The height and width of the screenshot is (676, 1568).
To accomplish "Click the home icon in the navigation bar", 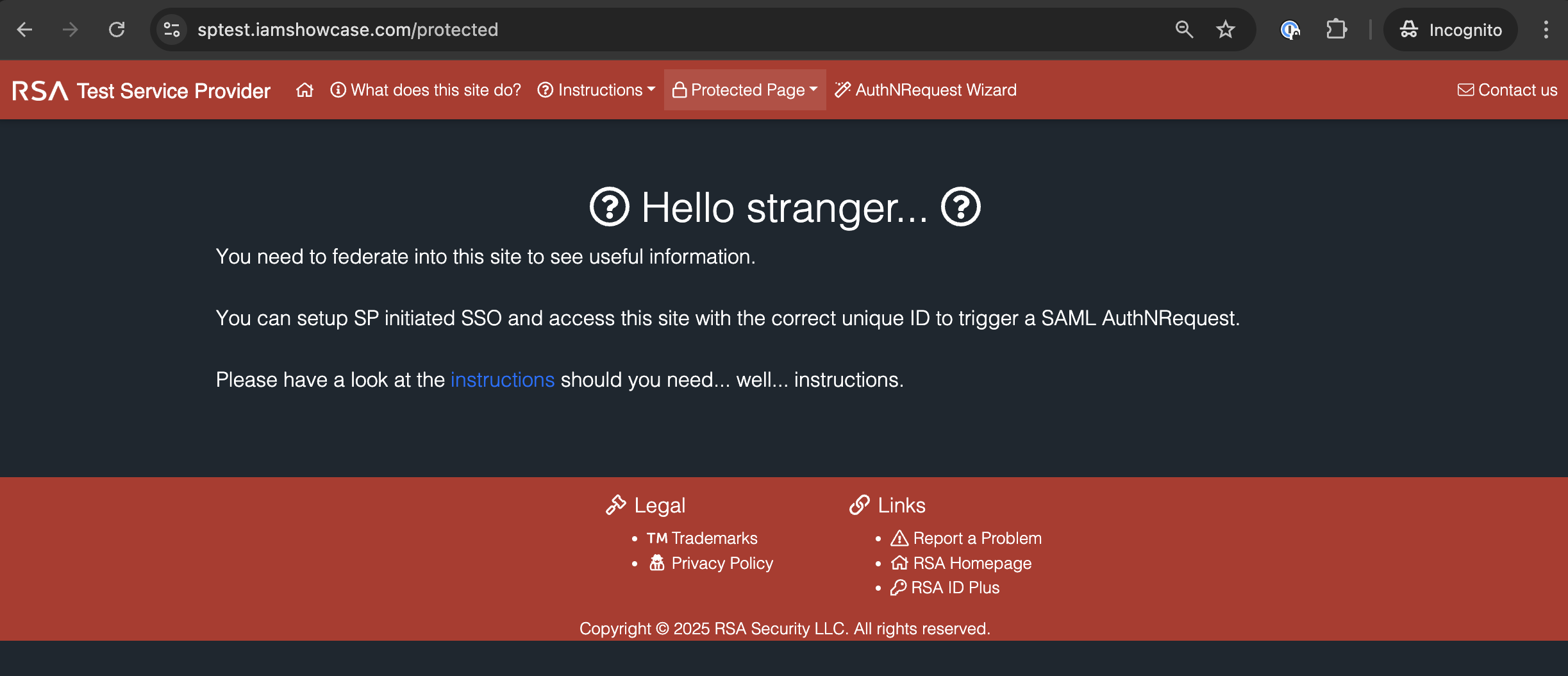I will [305, 90].
